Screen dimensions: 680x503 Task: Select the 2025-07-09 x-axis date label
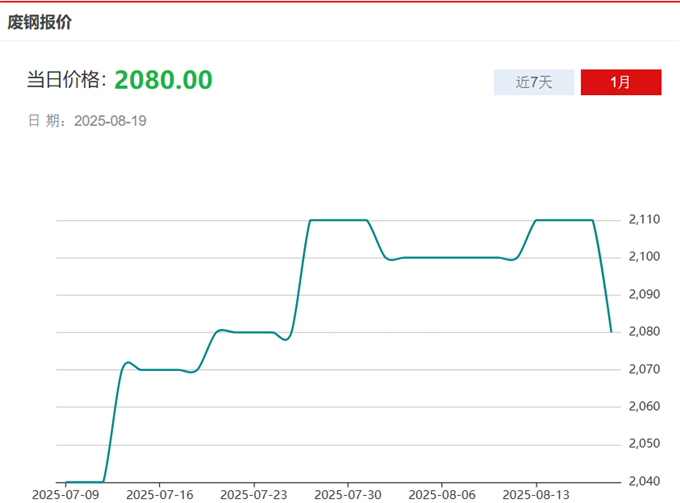[x=65, y=494]
